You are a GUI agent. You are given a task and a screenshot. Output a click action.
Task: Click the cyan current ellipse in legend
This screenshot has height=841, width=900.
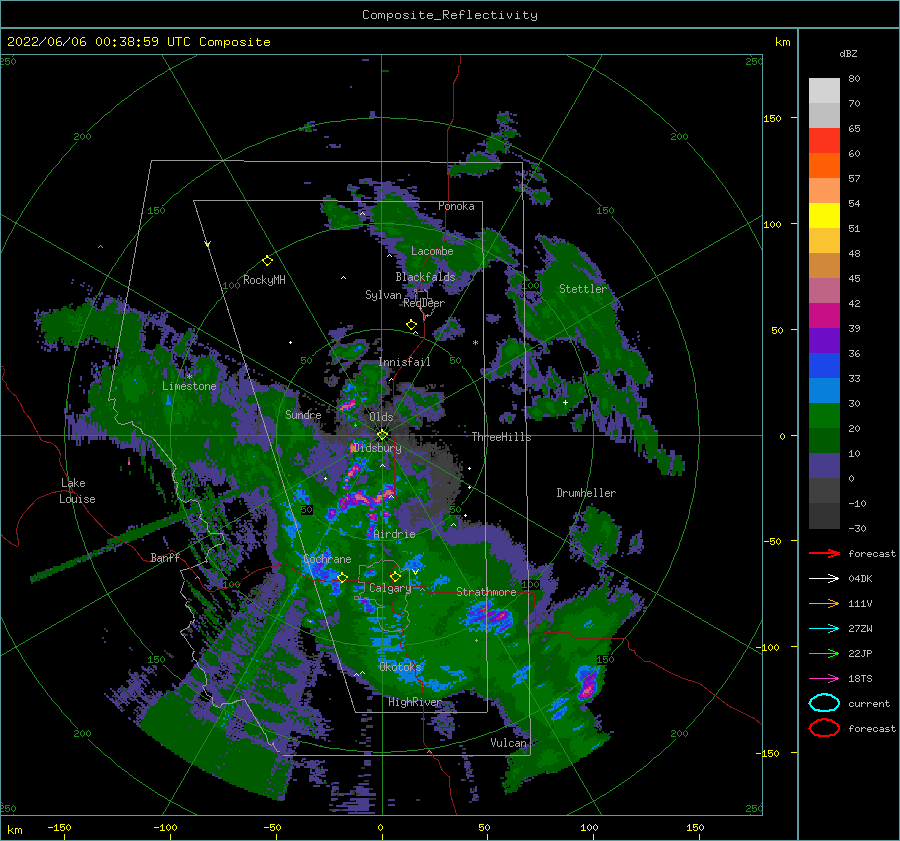click(824, 703)
